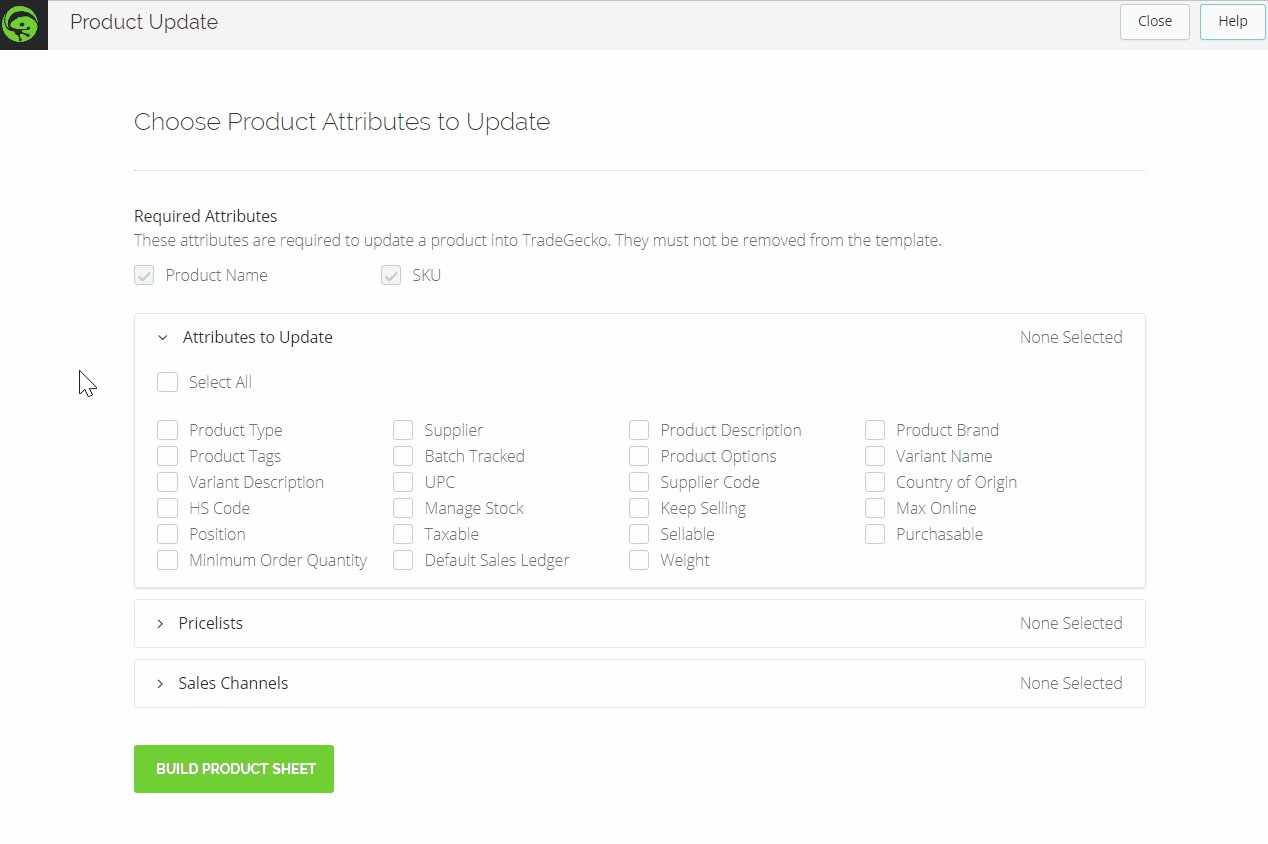Select the Product Description checkbox
Viewport: 1268px width, 844px height.
[x=639, y=430]
